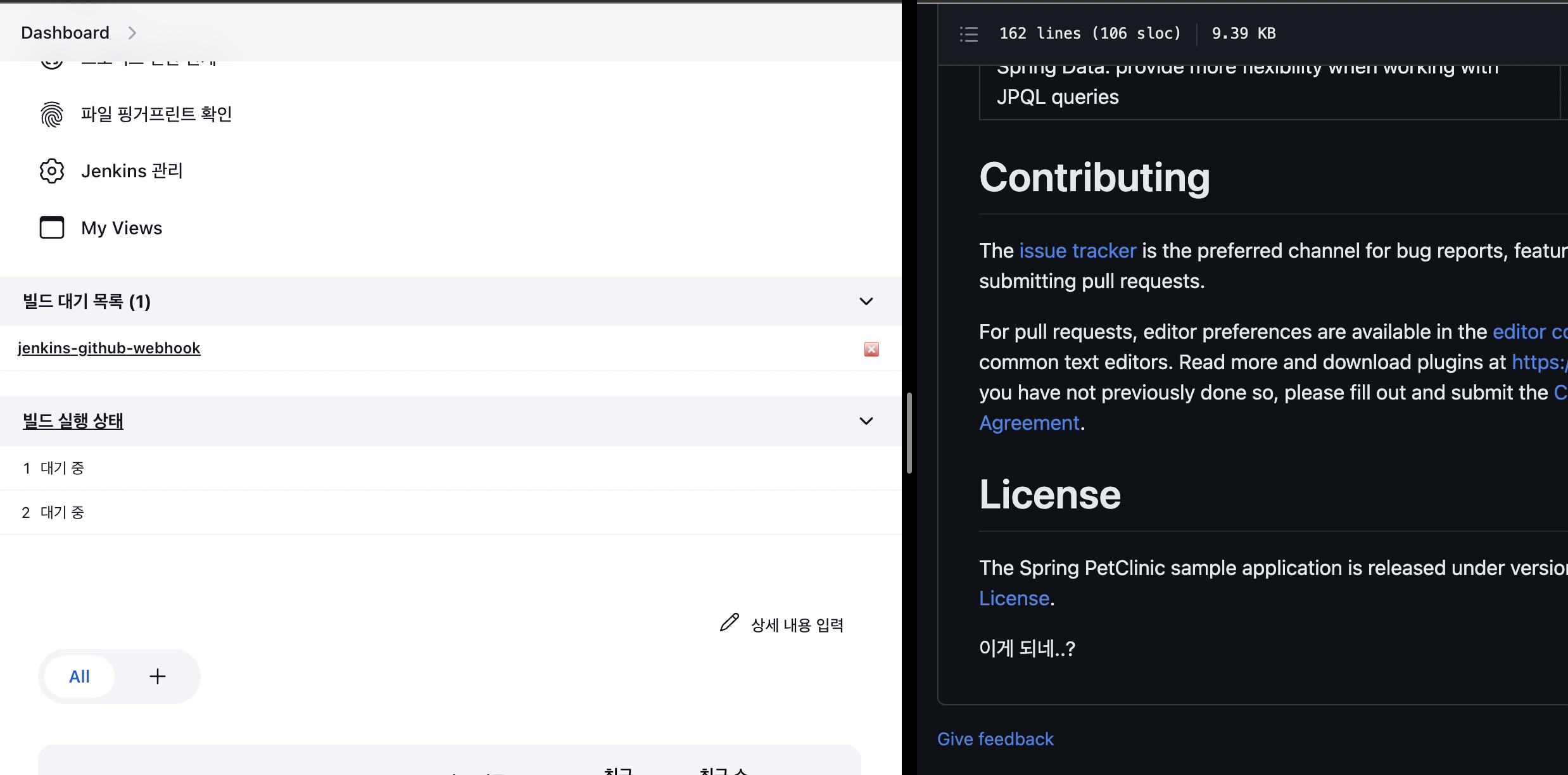1568x775 pixels.
Task: Select the All view tab
Action: 79,676
